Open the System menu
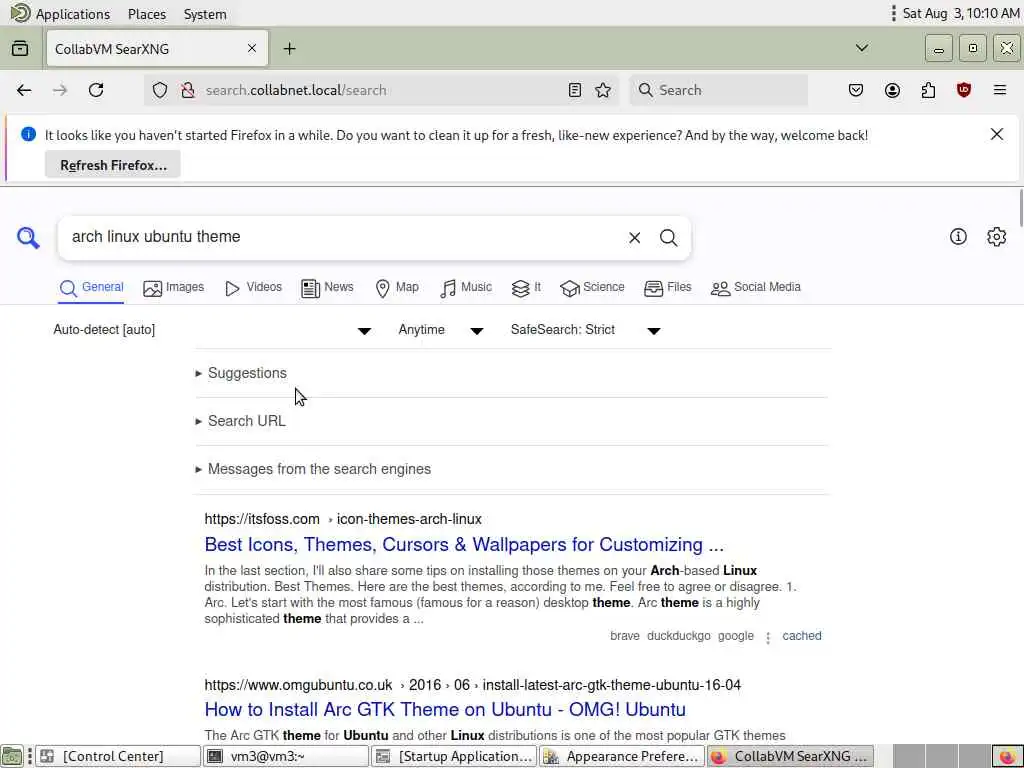Viewport: 1024px width, 768px height. 205,14
